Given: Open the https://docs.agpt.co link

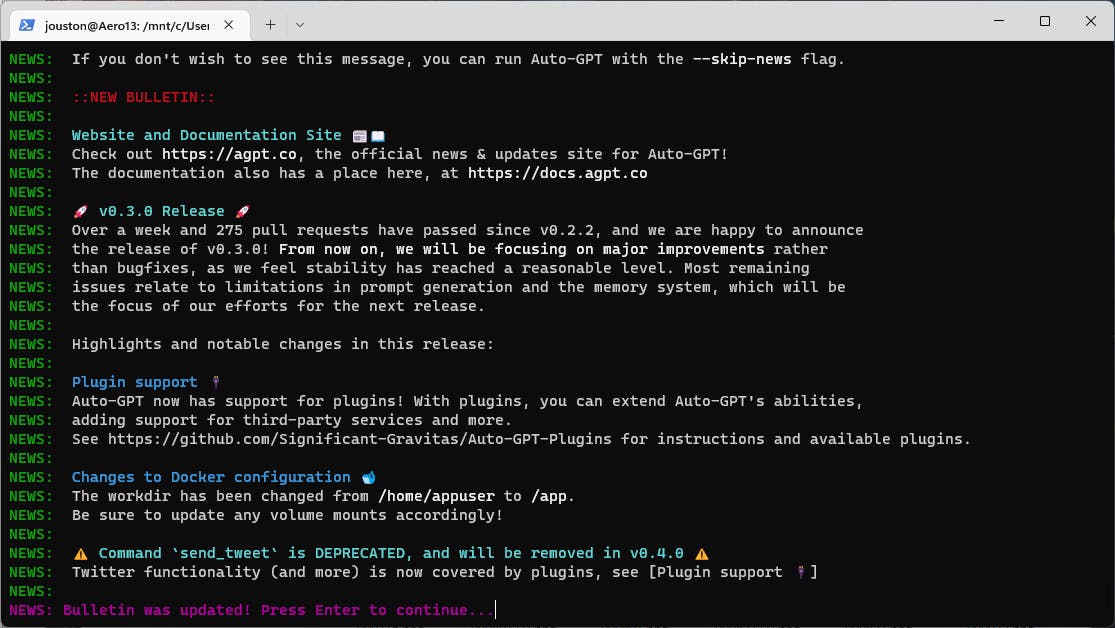Looking at the screenshot, I should pyautogui.click(x=558, y=174).
